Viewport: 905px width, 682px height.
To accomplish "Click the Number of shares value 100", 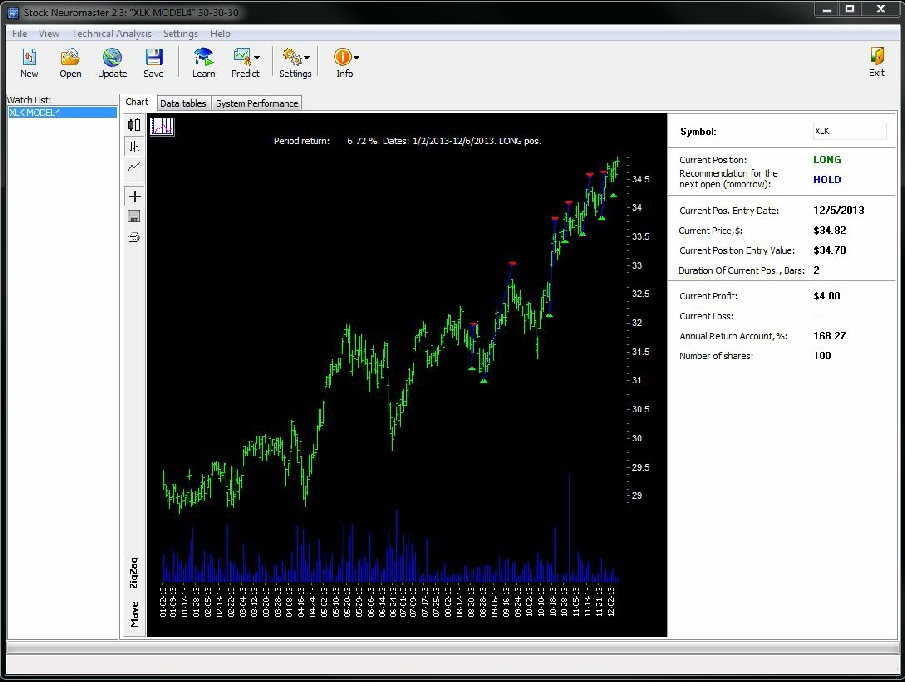I will [822, 355].
